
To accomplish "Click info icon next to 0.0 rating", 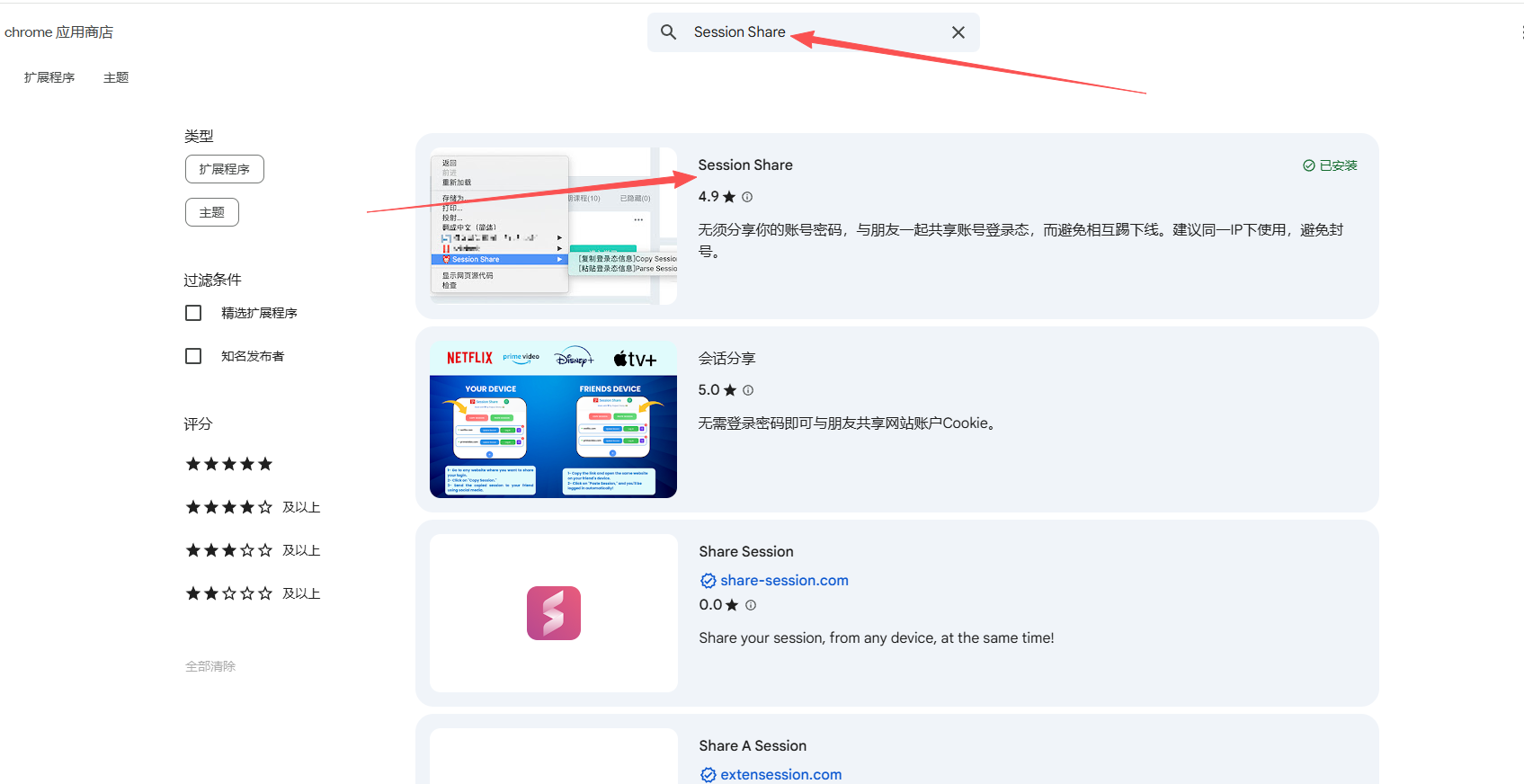I will [x=751, y=605].
